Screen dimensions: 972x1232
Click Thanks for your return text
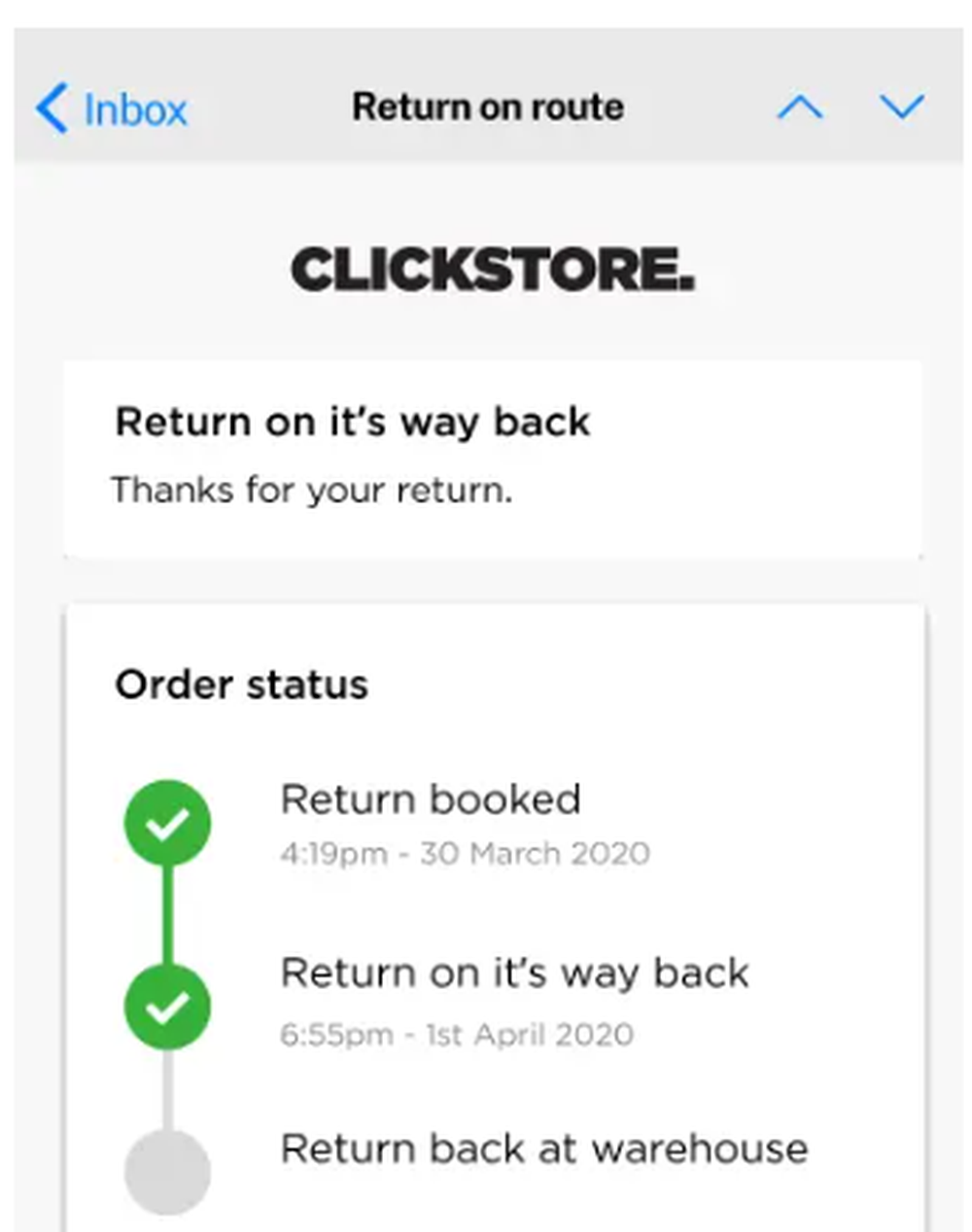311,490
